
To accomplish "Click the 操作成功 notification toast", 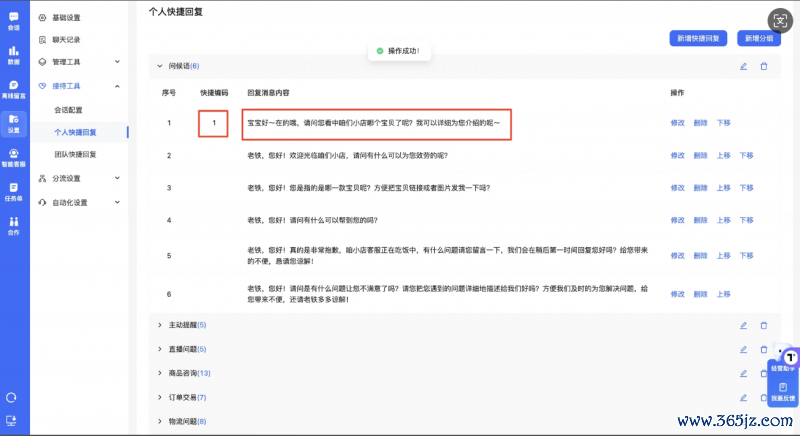I will pos(399,51).
